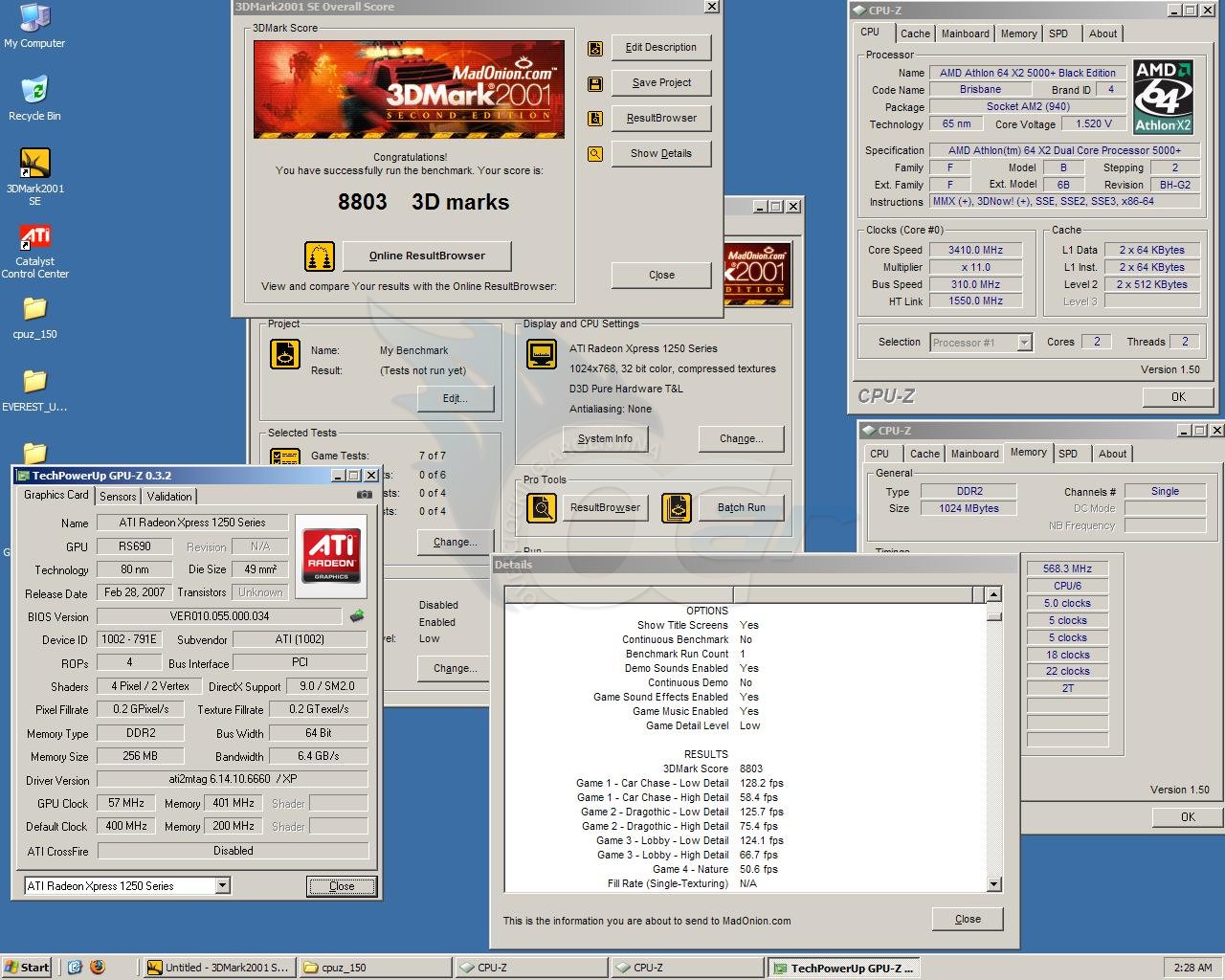The width and height of the screenshot is (1225, 980).
Task: Click the Start button on the taskbar
Action: pyautogui.click(x=27, y=968)
